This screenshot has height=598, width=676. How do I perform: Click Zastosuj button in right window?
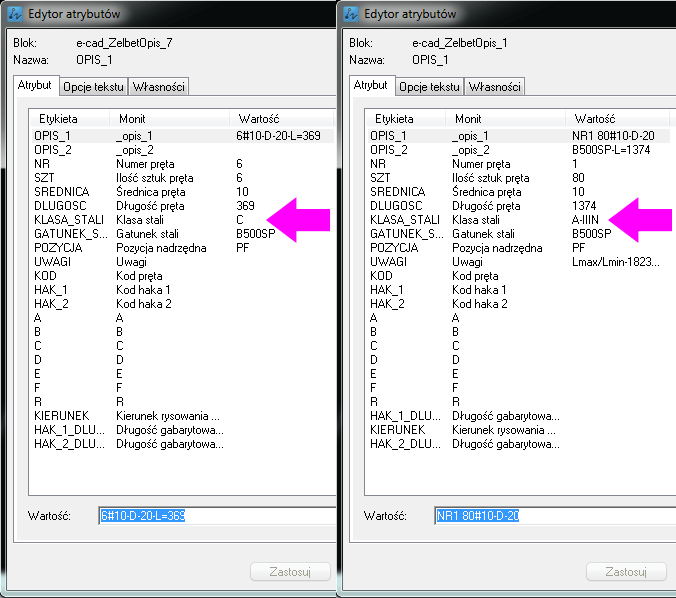point(626,572)
